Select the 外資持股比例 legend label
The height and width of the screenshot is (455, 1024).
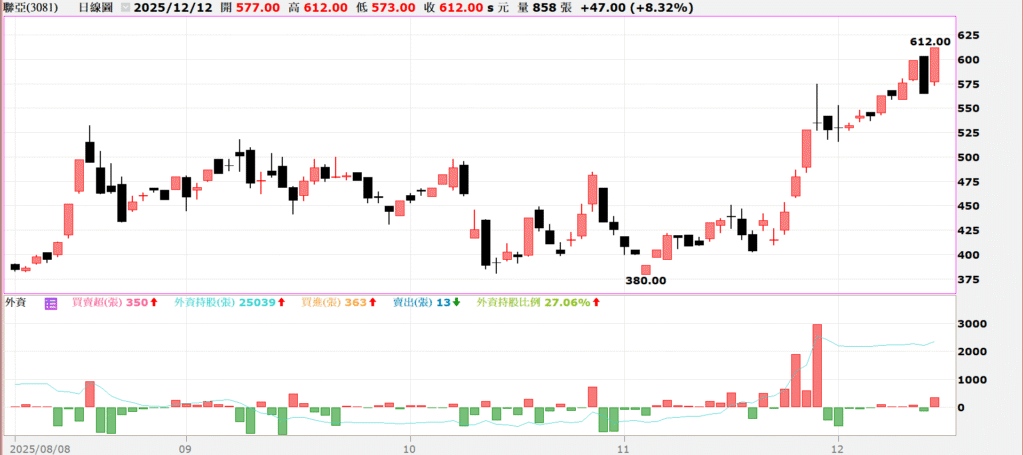507,301
